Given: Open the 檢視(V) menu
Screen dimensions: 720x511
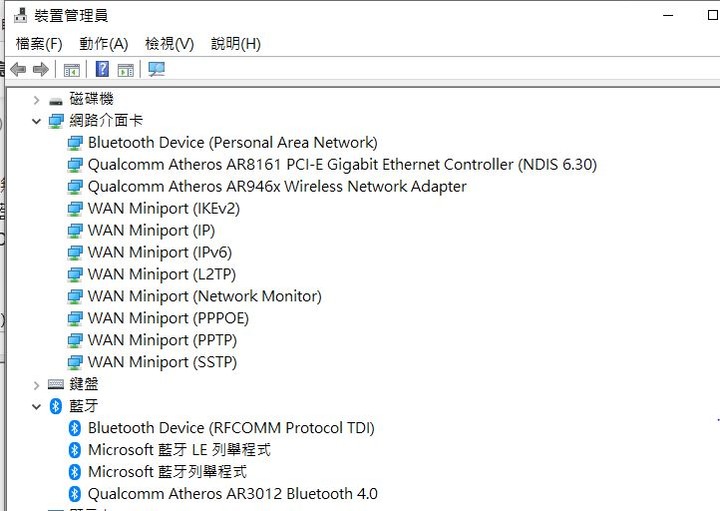Looking at the screenshot, I should (169, 44).
